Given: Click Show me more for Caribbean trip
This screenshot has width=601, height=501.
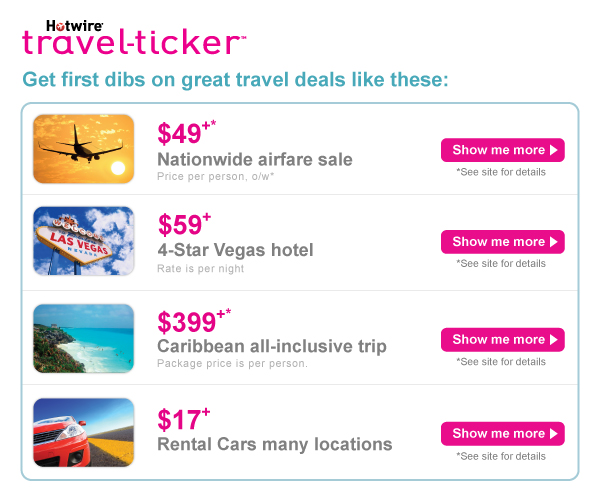Looking at the screenshot, I should [x=502, y=340].
